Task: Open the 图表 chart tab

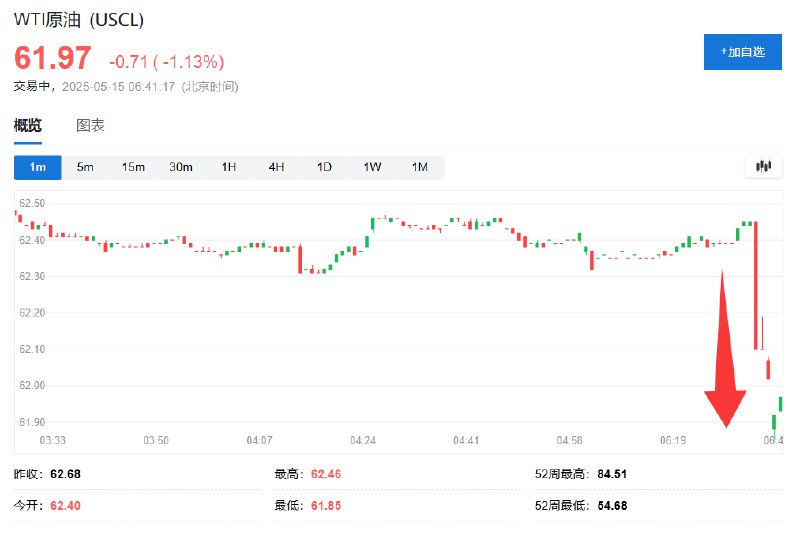Action: (x=90, y=125)
